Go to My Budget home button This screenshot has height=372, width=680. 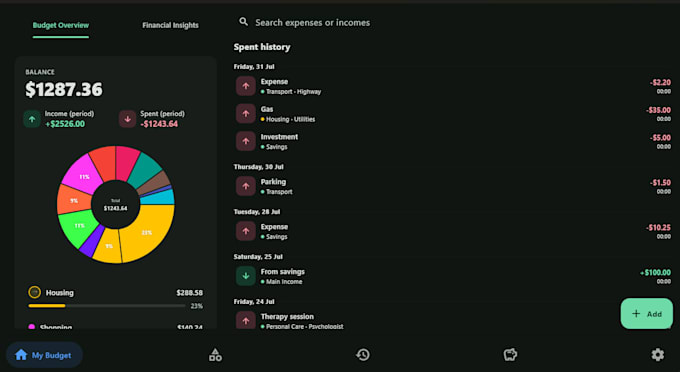click(x=44, y=355)
